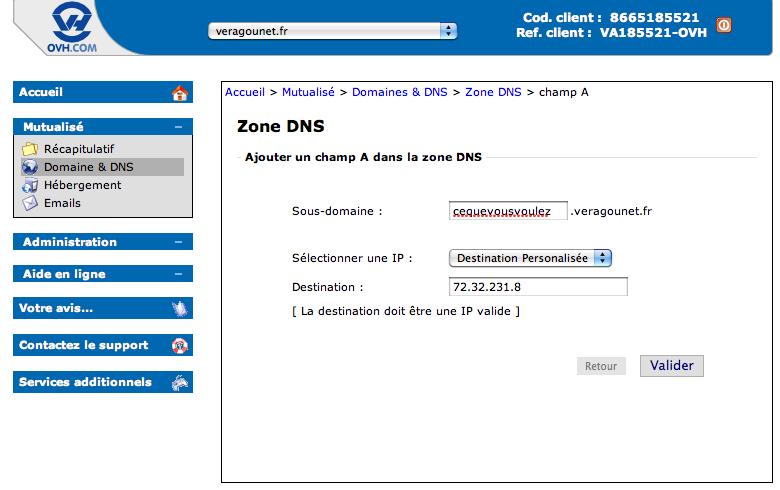780x490 pixels.
Task: Click the hosting icon beside Hébergement
Action: (30, 185)
